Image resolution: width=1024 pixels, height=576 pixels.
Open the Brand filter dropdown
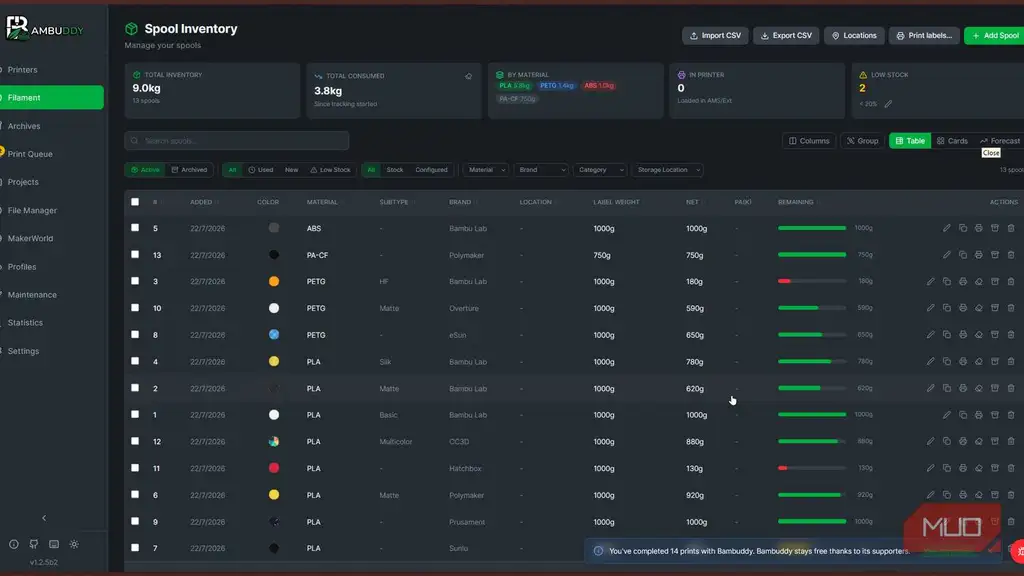[x=541, y=170]
